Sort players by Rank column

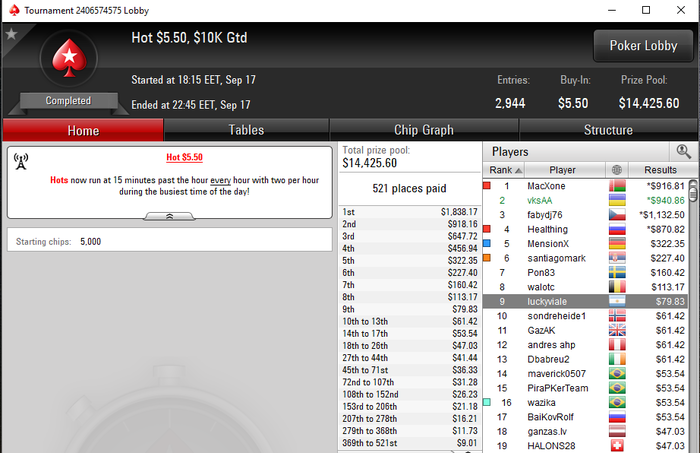pos(504,170)
